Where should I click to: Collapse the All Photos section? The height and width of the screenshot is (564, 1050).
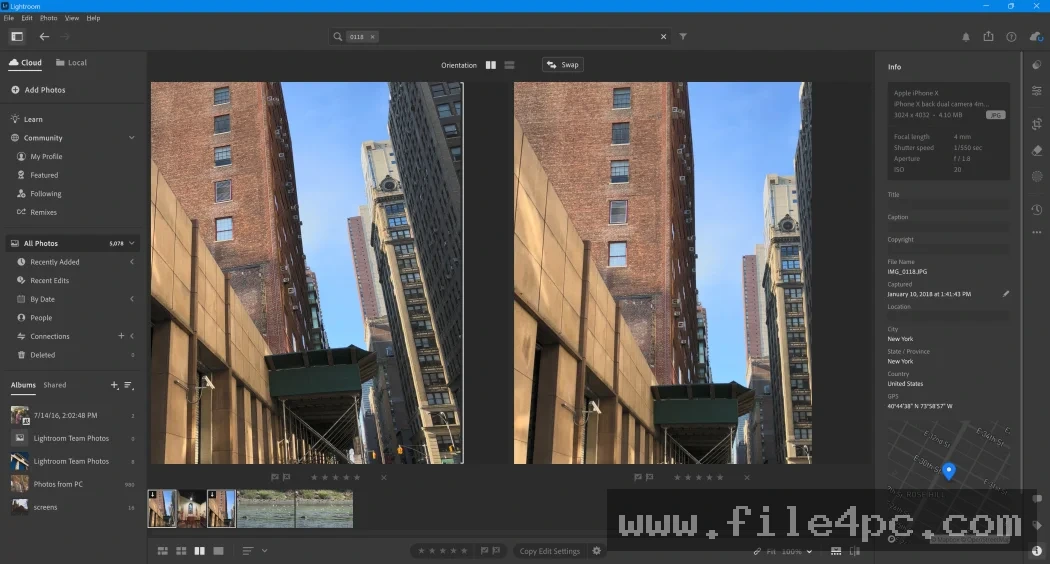(132, 243)
